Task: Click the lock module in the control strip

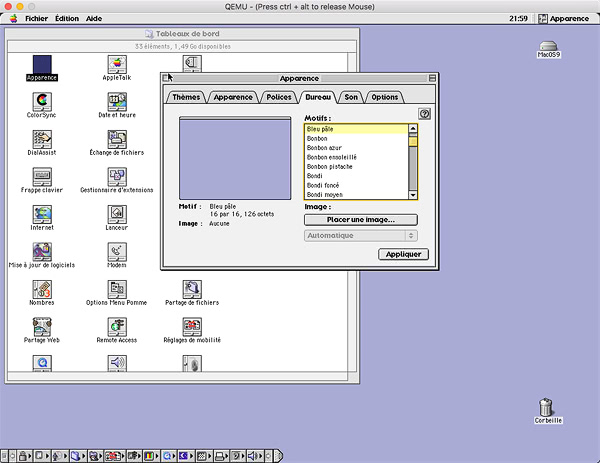Action: click(25, 456)
